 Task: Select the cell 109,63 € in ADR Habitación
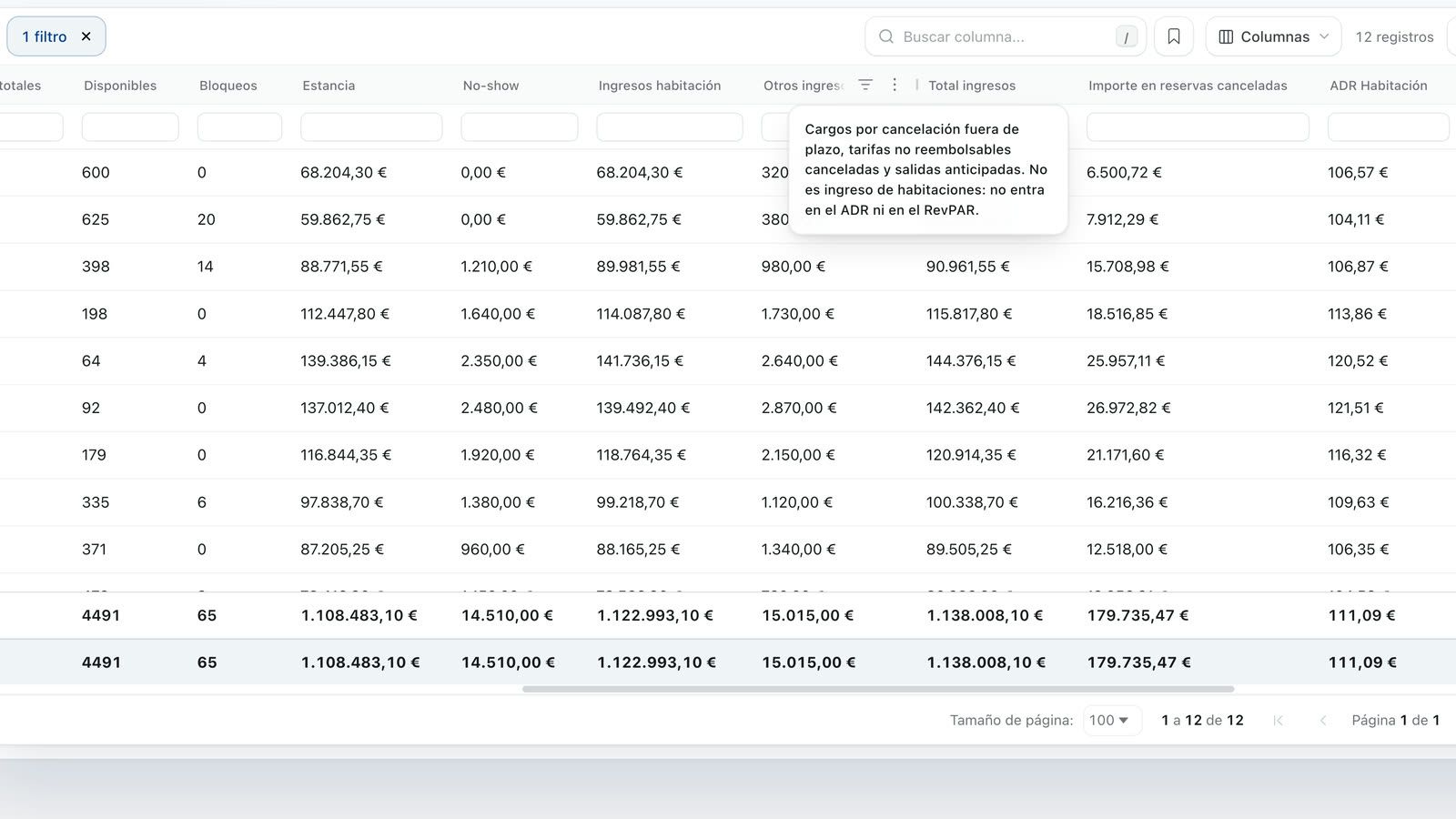[1358, 502]
